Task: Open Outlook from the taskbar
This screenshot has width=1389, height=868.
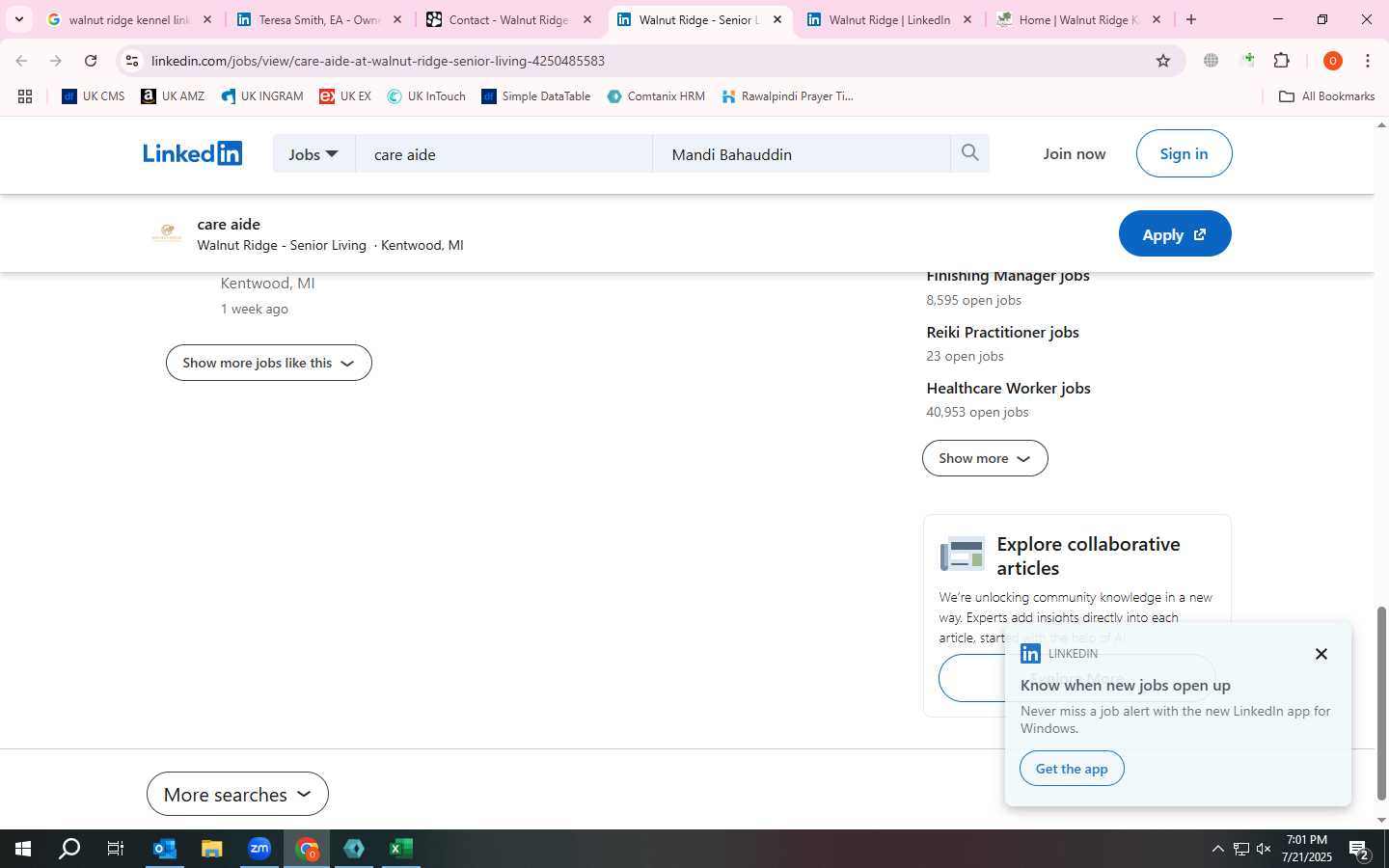Action: (164, 849)
